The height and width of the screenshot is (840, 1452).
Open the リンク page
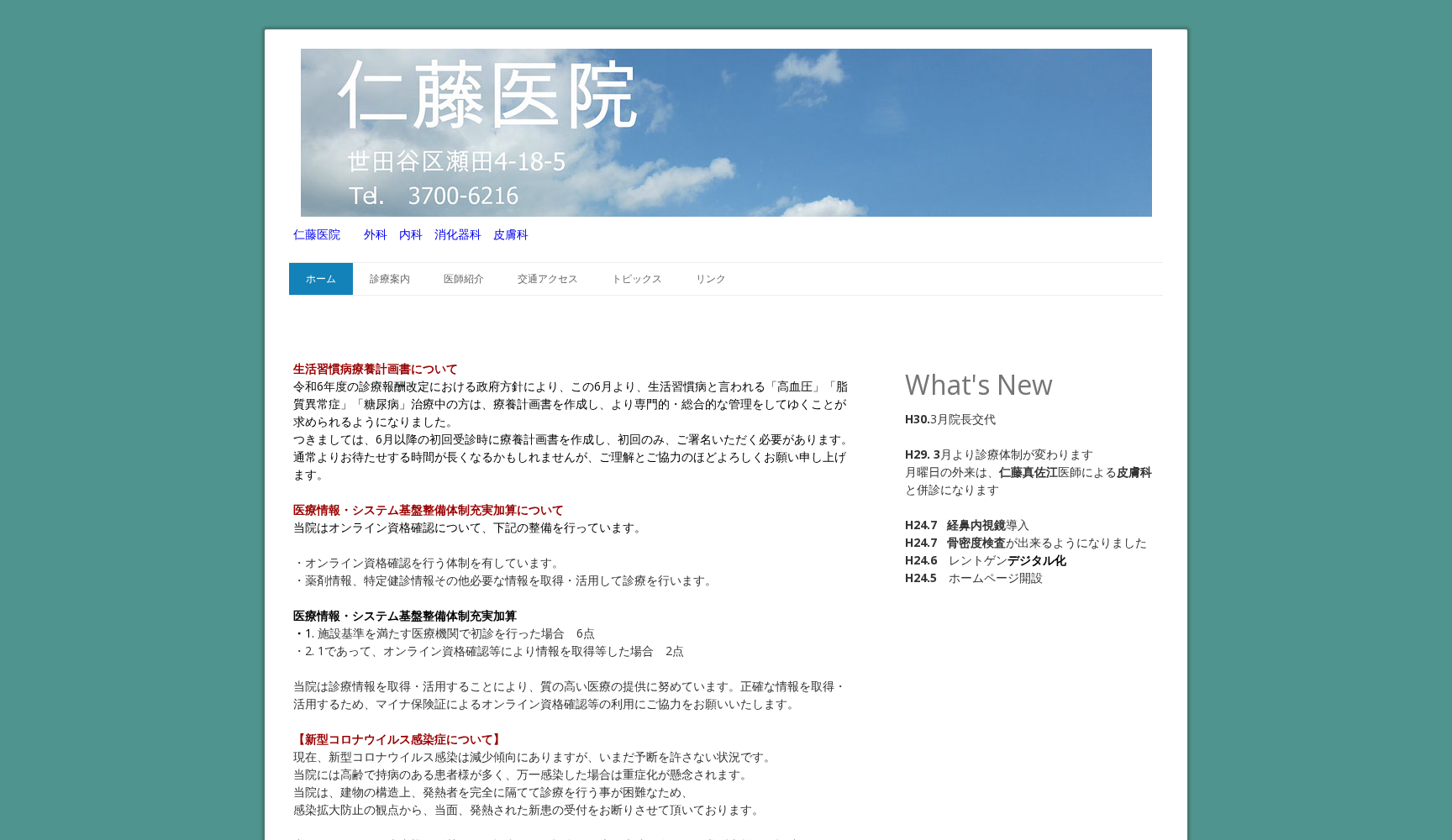tap(710, 279)
